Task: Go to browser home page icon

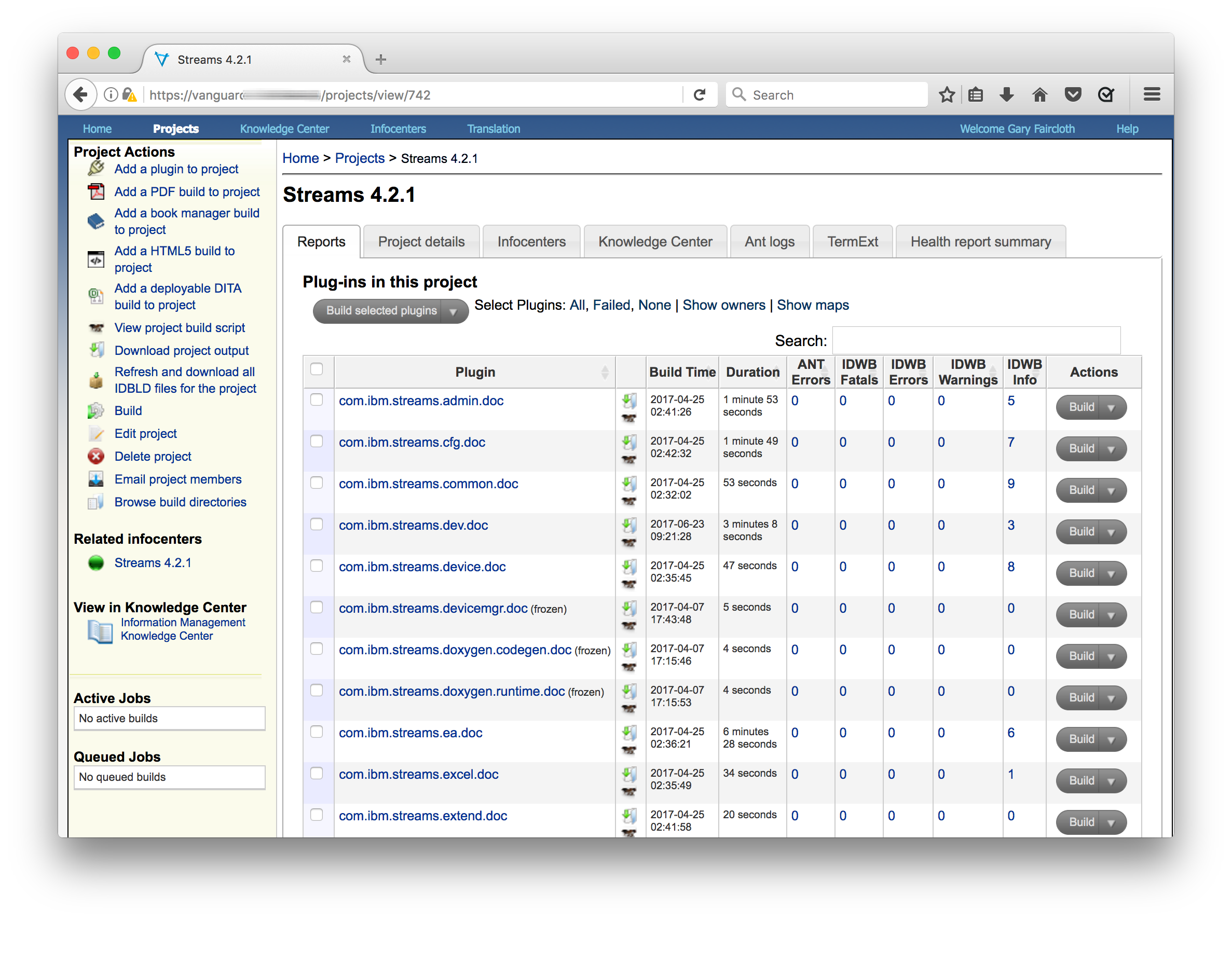Action: (x=1039, y=95)
